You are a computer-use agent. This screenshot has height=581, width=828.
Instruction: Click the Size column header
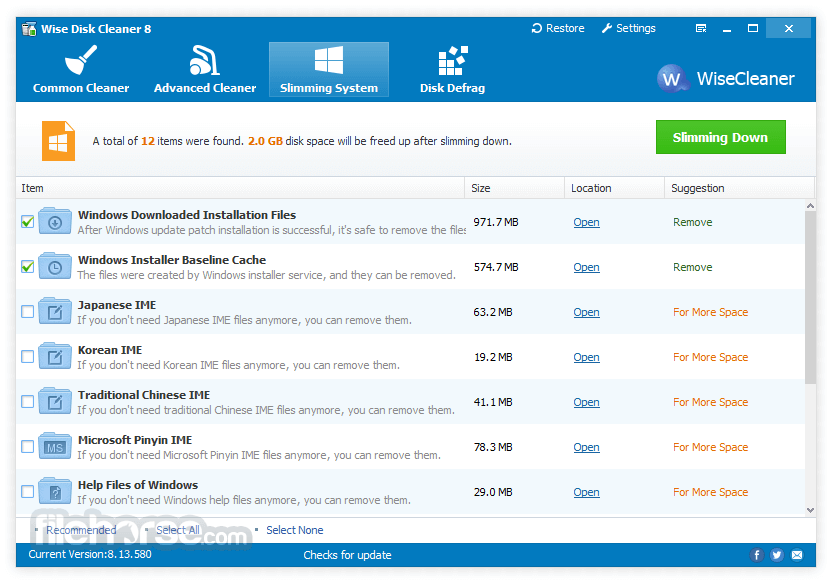(514, 188)
